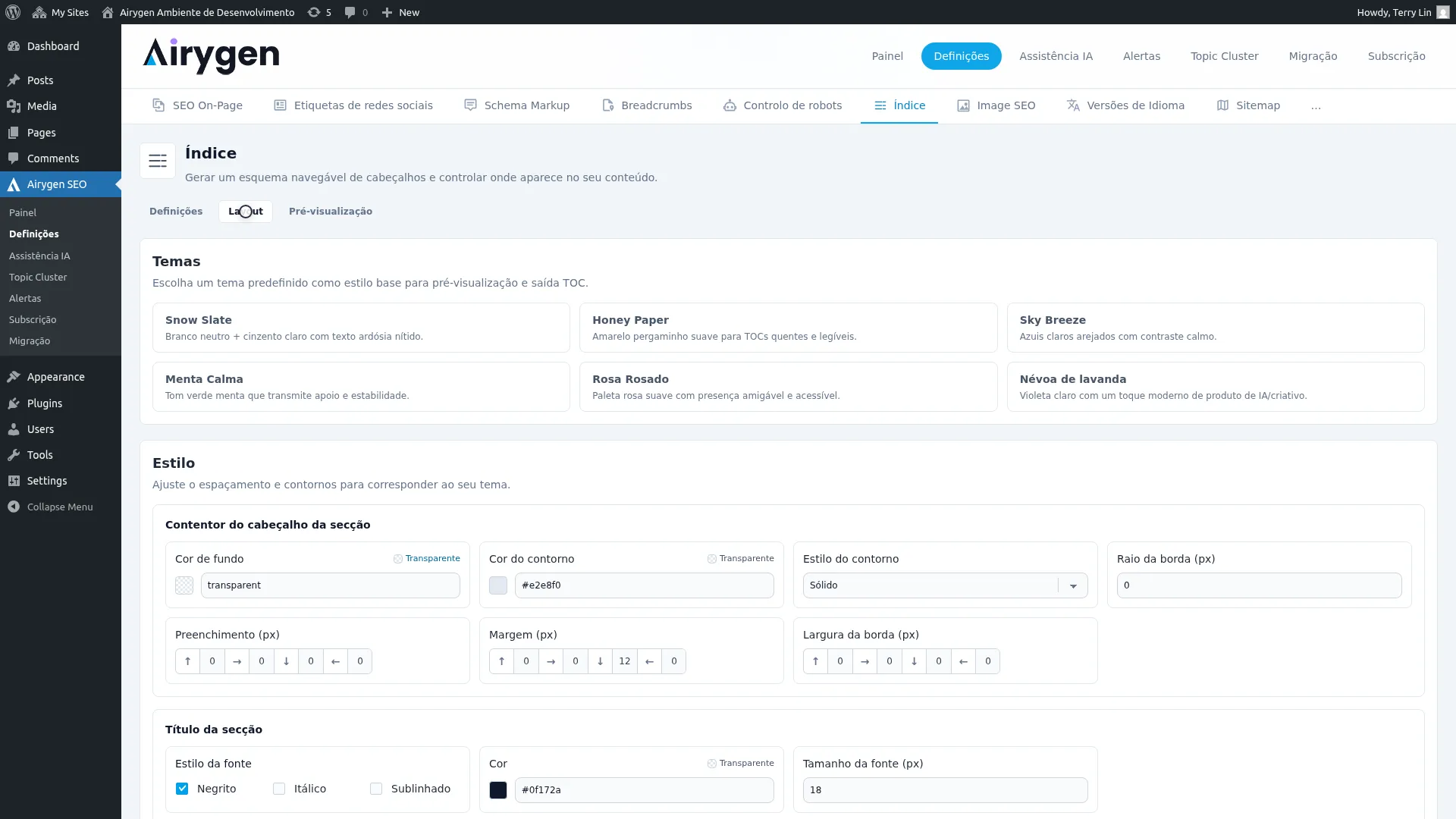Click the Airygen logo

click(211, 56)
